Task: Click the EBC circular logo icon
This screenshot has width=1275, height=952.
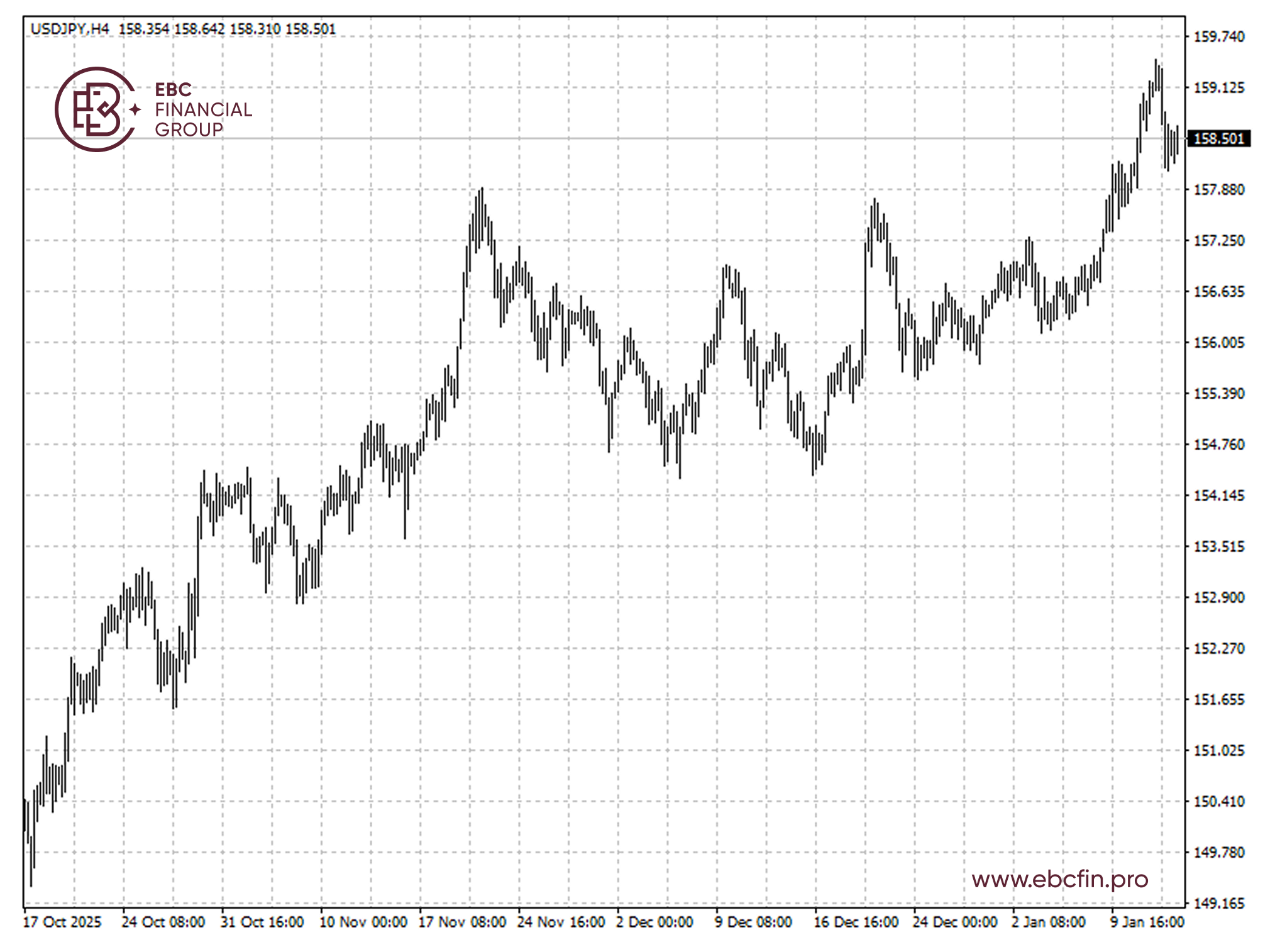Action: click(96, 109)
